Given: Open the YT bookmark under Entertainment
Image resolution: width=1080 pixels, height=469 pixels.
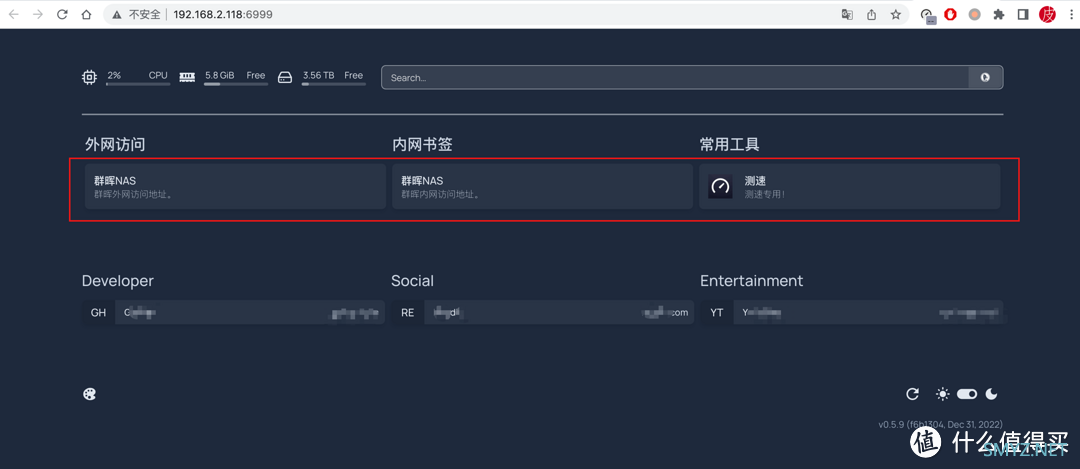Looking at the screenshot, I should pyautogui.click(x=852, y=313).
